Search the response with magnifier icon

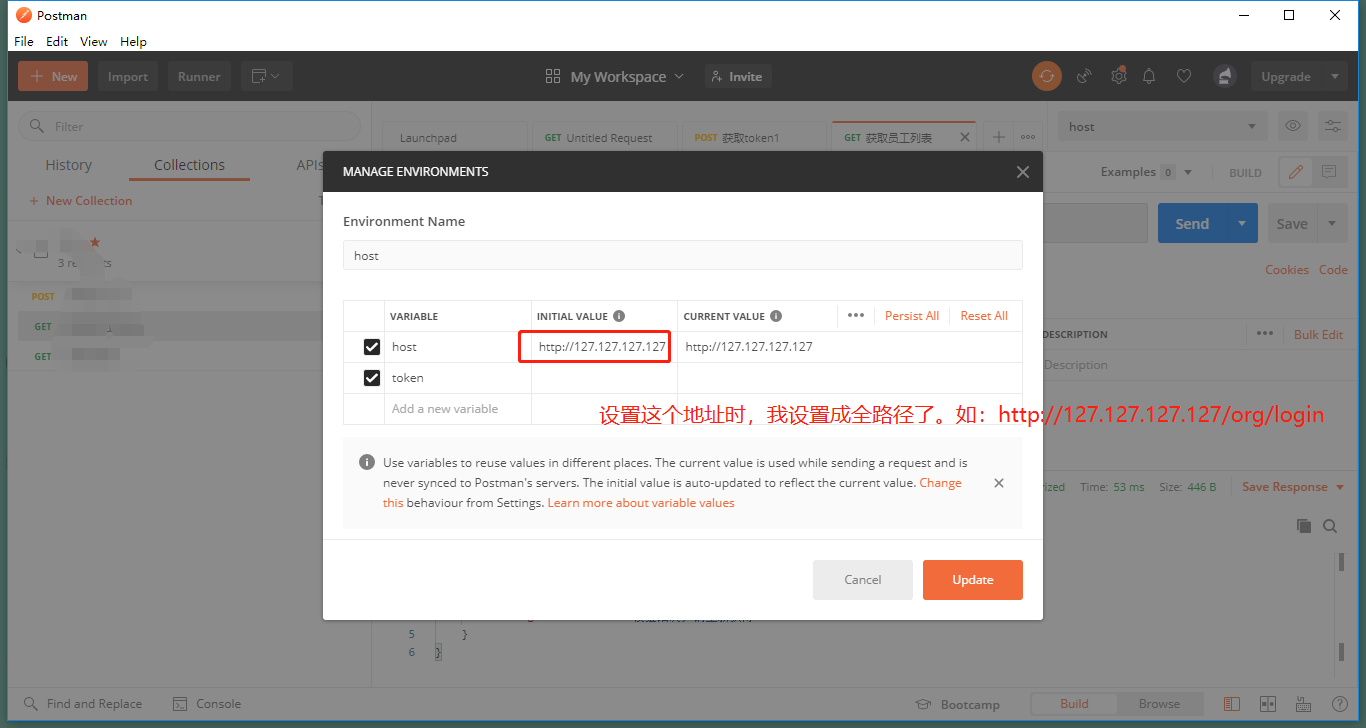coord(1330,526)
